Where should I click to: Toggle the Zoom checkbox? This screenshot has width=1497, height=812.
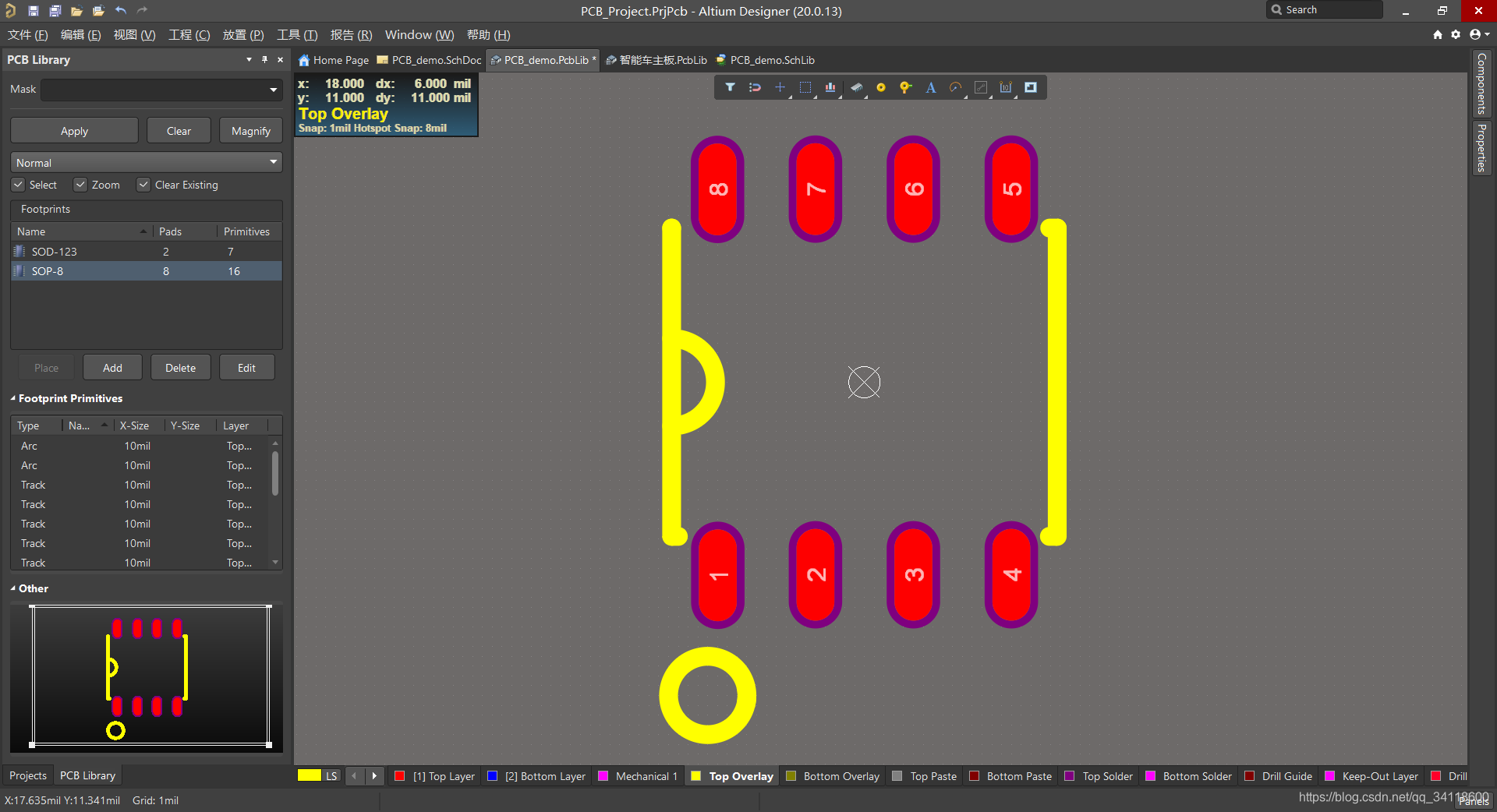pos(80,185)
